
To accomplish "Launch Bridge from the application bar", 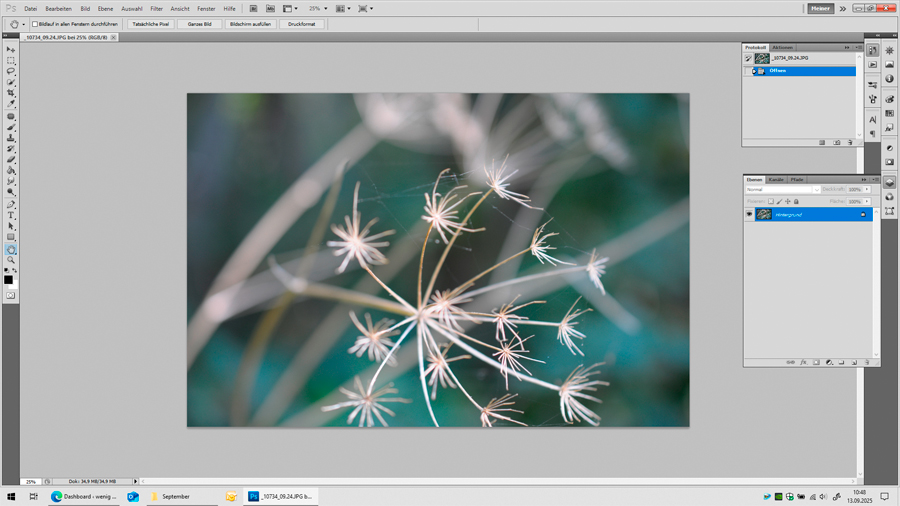I will point(253,9).
